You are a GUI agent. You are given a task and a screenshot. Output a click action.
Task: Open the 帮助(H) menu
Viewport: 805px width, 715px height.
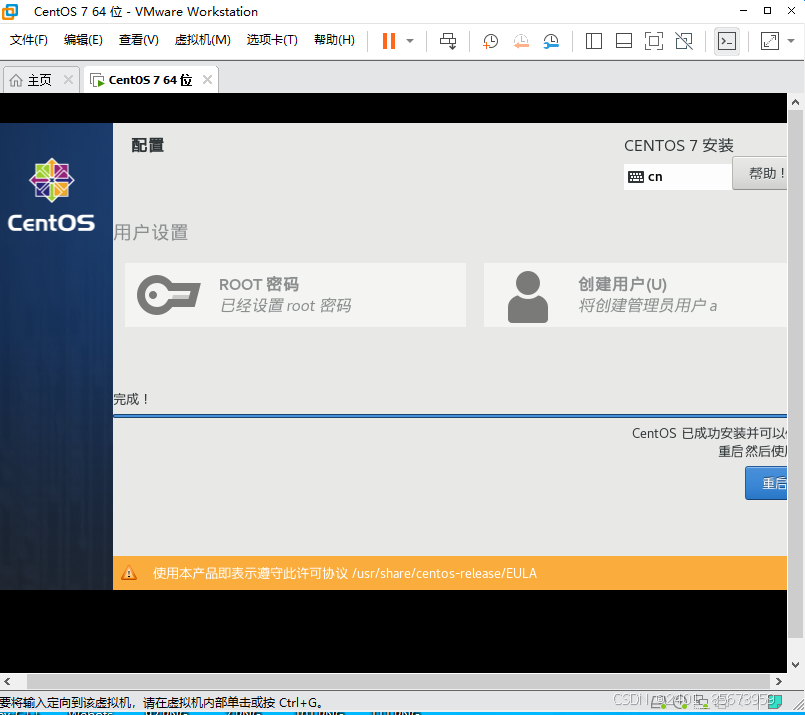334,40
